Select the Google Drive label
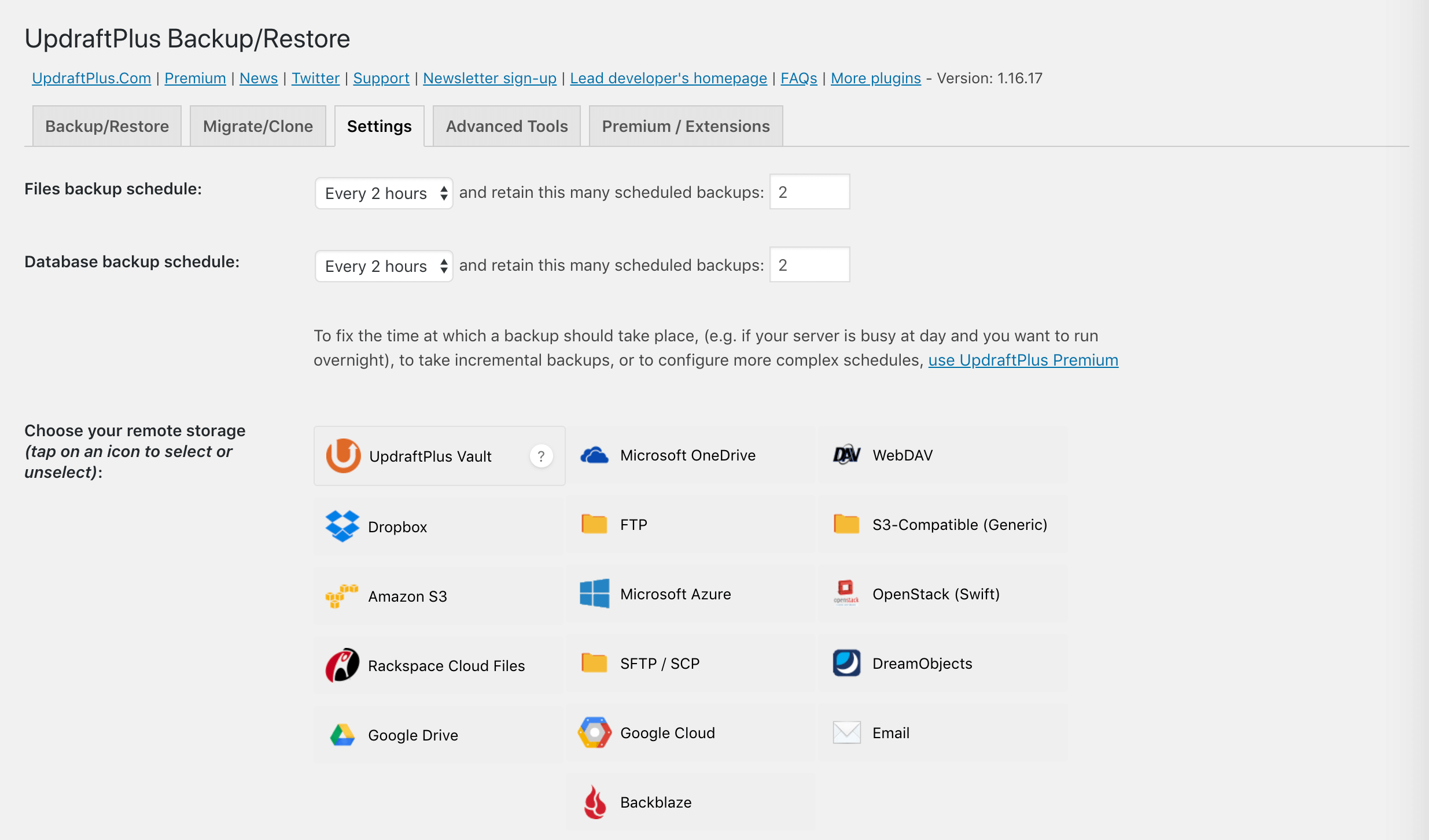This screenshot has height=840, width=1429. pyautogui.click(x=413, y=735)
